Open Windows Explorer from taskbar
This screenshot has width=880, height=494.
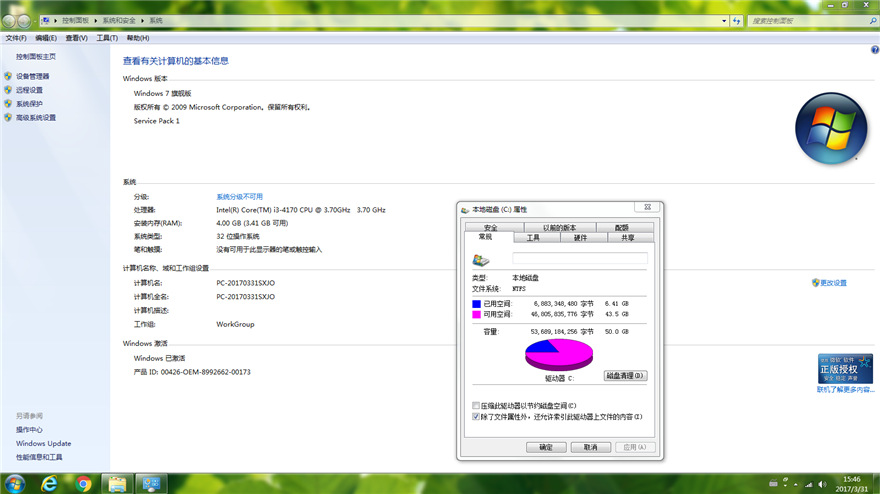[x=117, y=483]
